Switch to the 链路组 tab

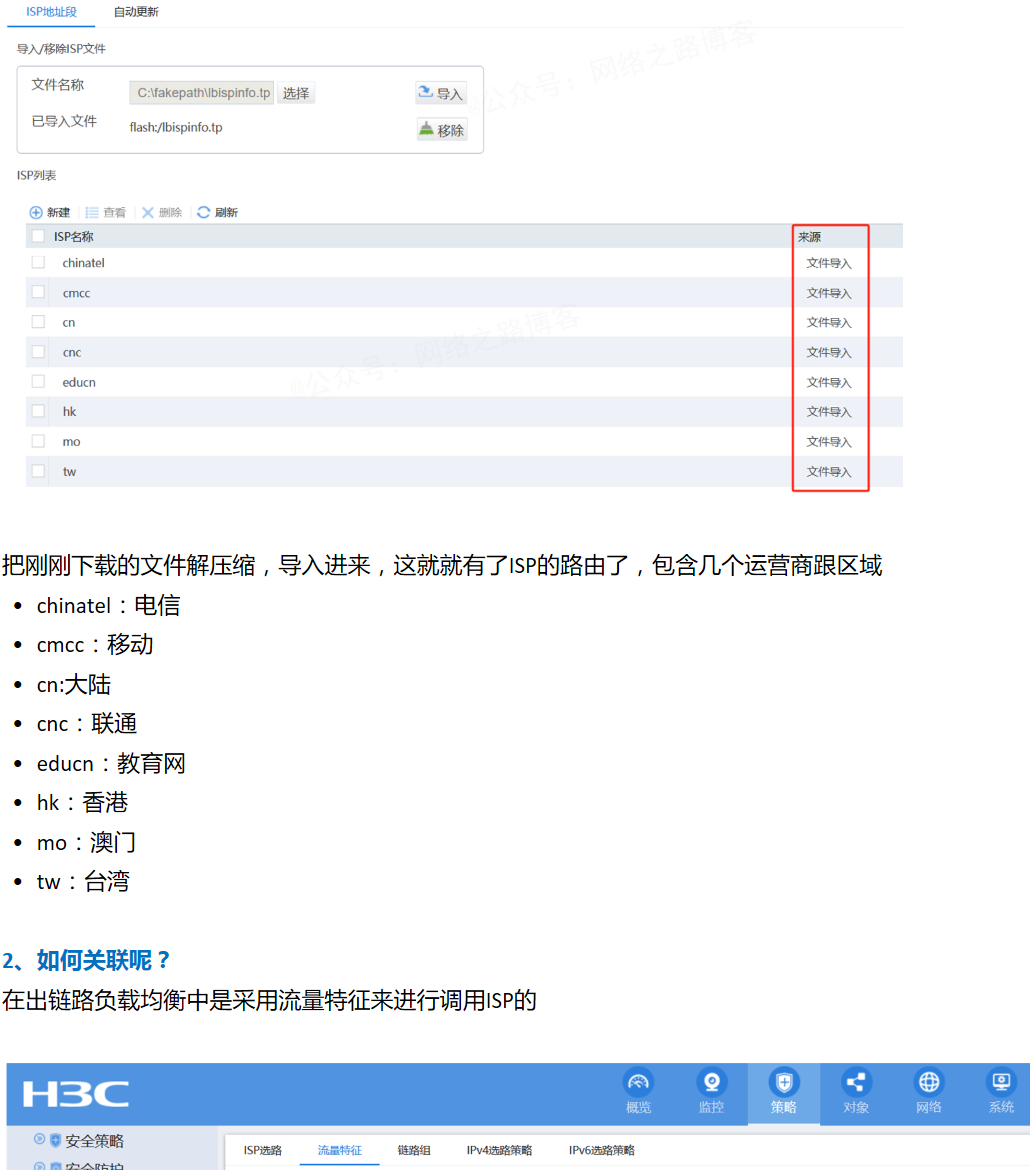pos(414,1151)
